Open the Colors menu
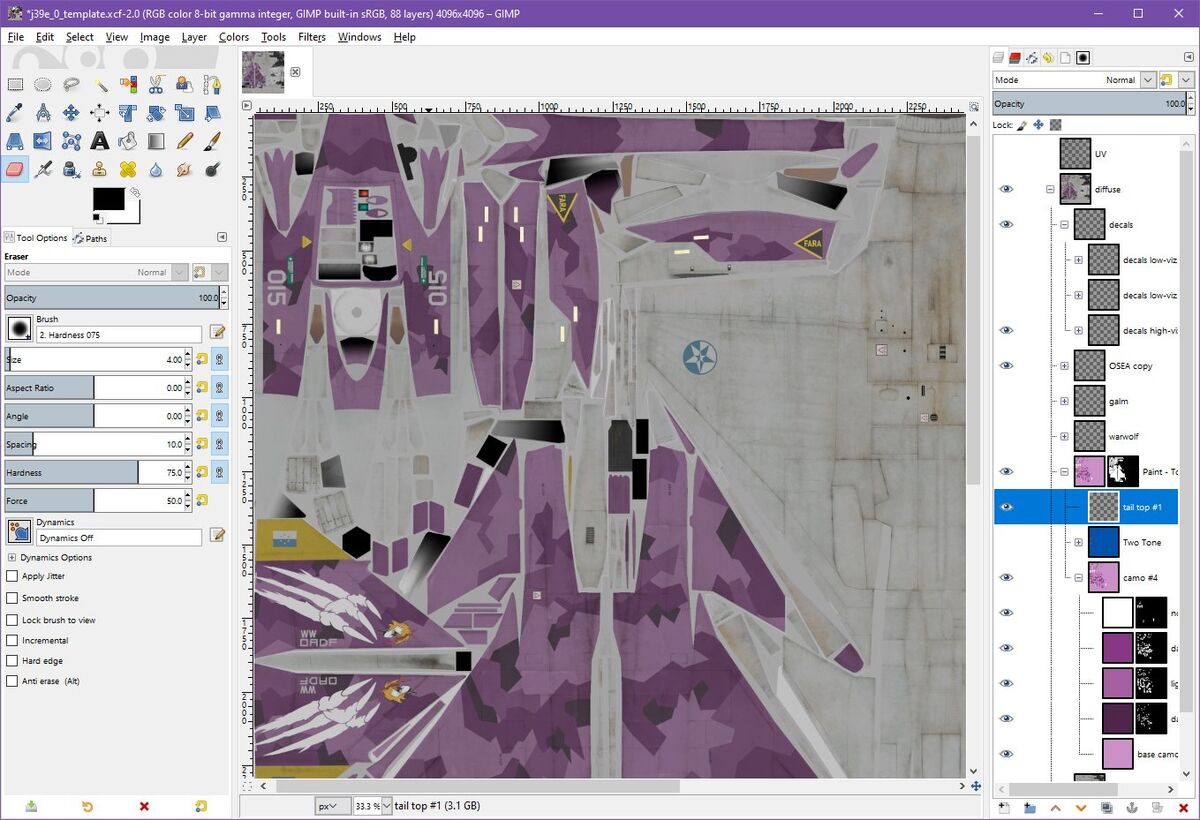 click(x=234, y=37)
